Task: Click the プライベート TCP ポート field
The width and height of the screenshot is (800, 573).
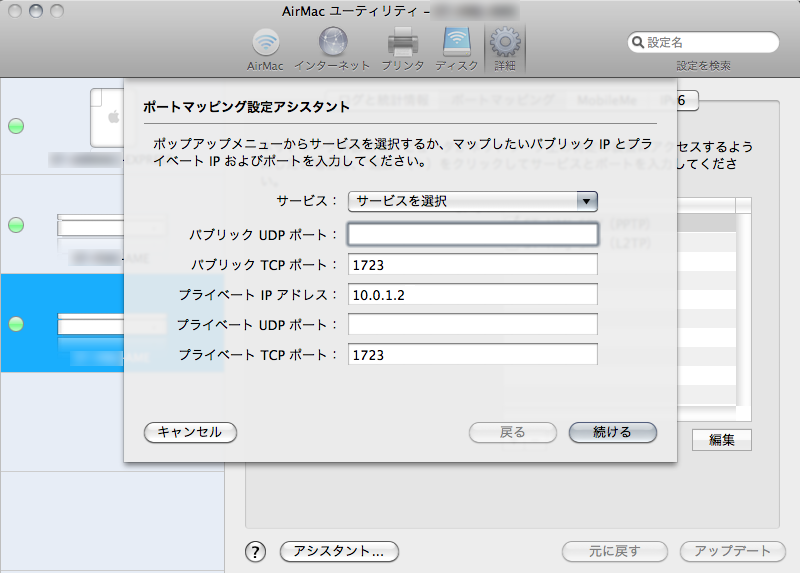Action: point(472,355)
